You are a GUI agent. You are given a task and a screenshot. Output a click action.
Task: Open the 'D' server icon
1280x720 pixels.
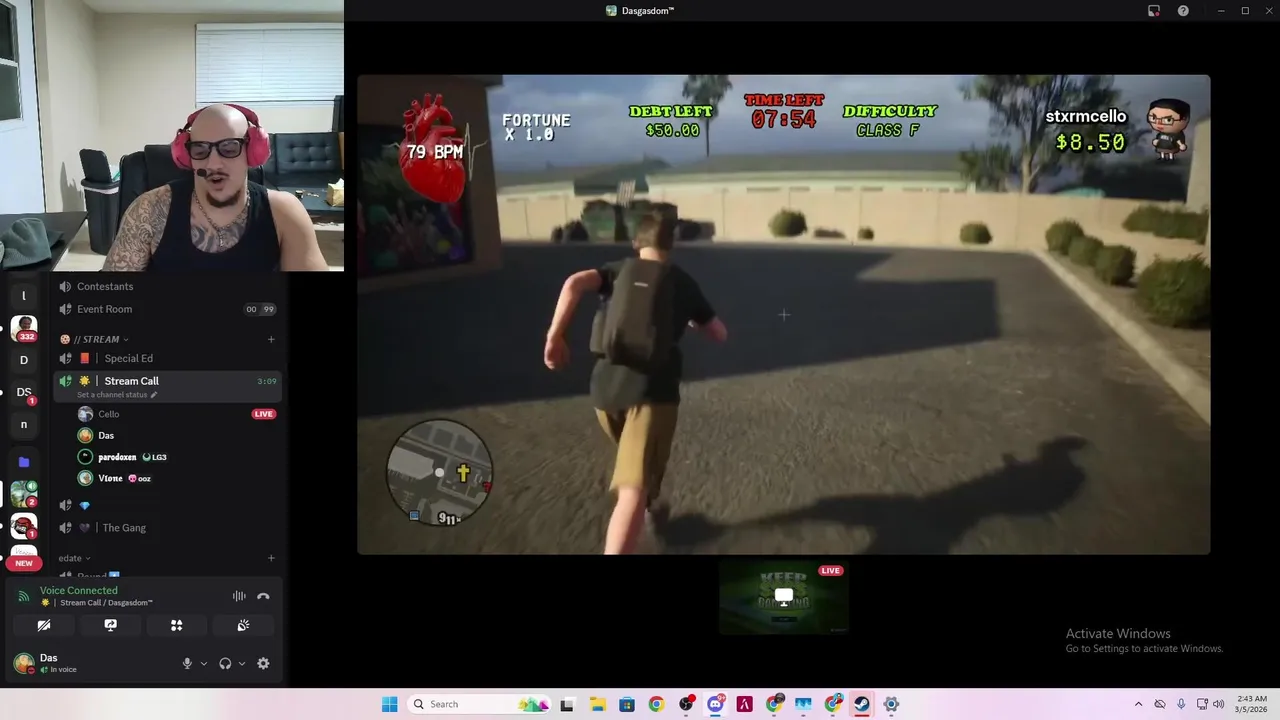(24, 360)
